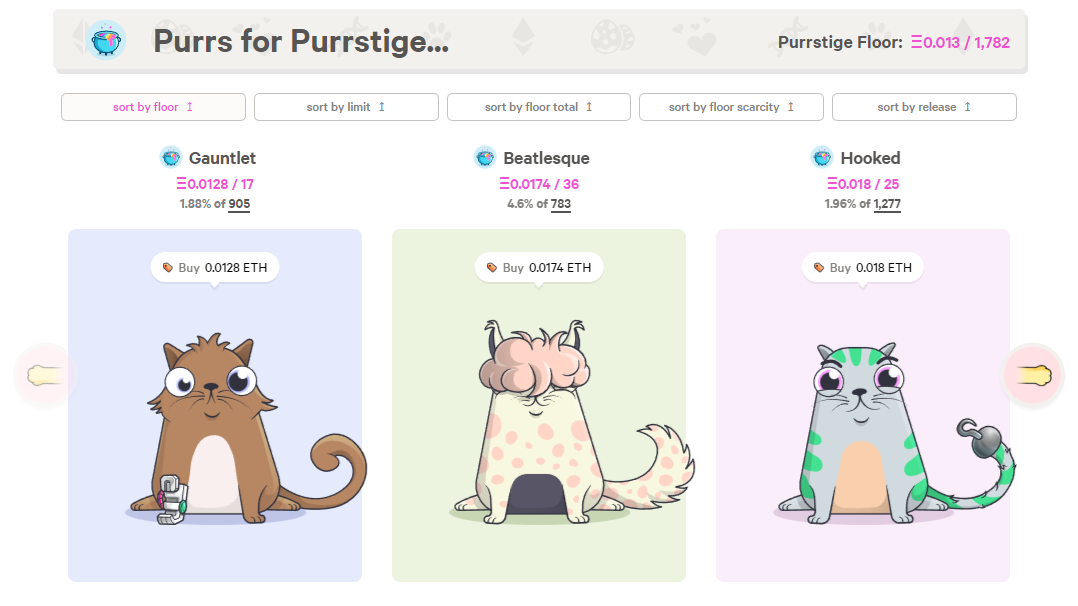Open the Beatlesque collection title

point(546,158)
